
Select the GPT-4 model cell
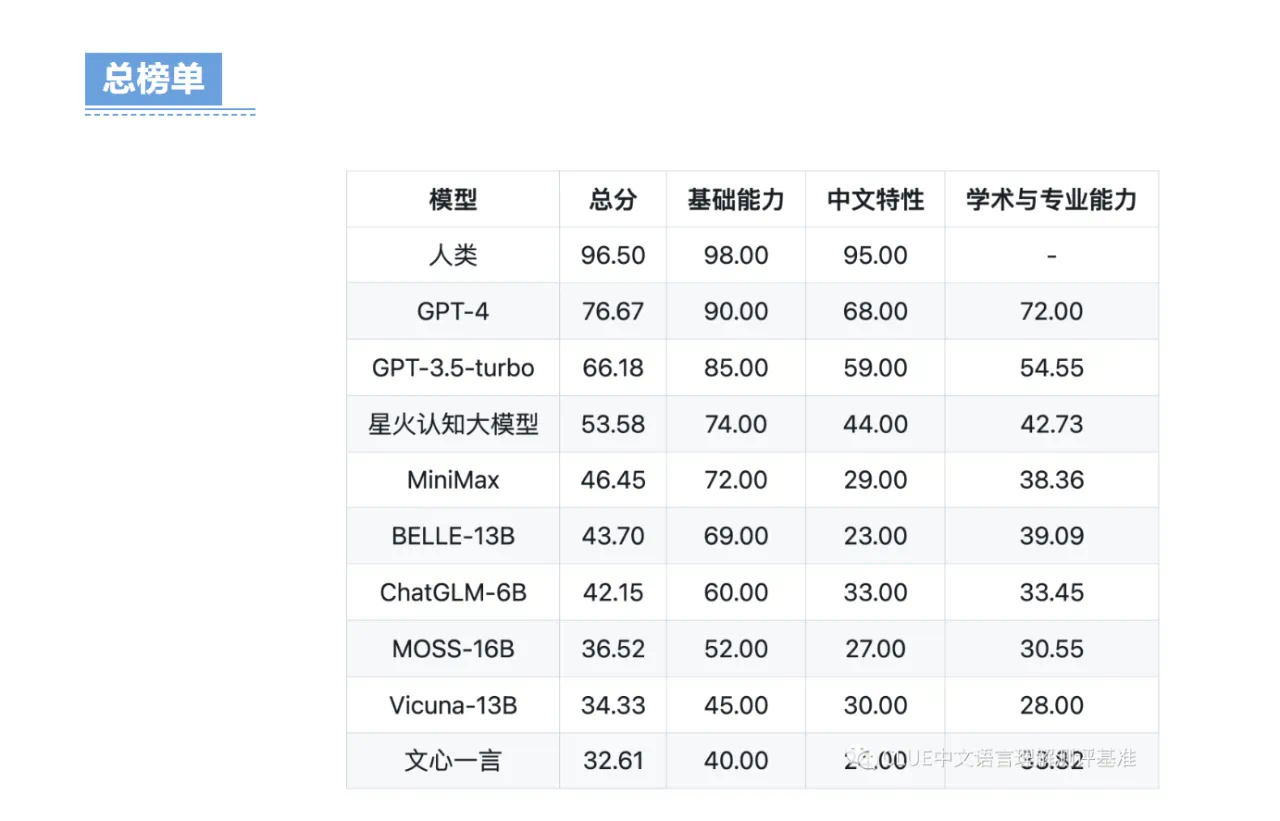(453, 311)
